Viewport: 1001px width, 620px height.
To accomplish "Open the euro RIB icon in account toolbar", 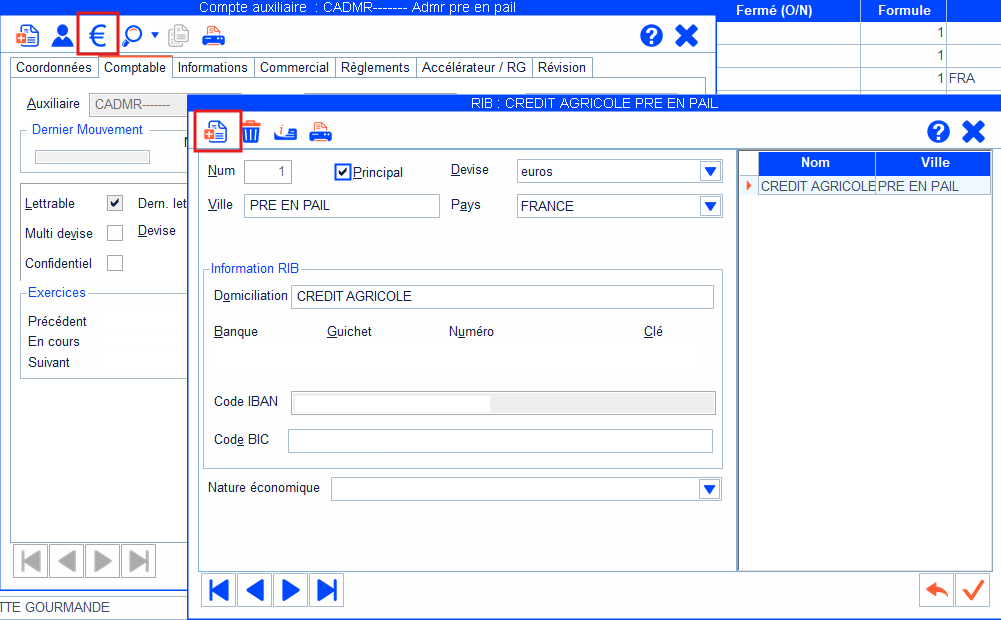I will point(98,36).
